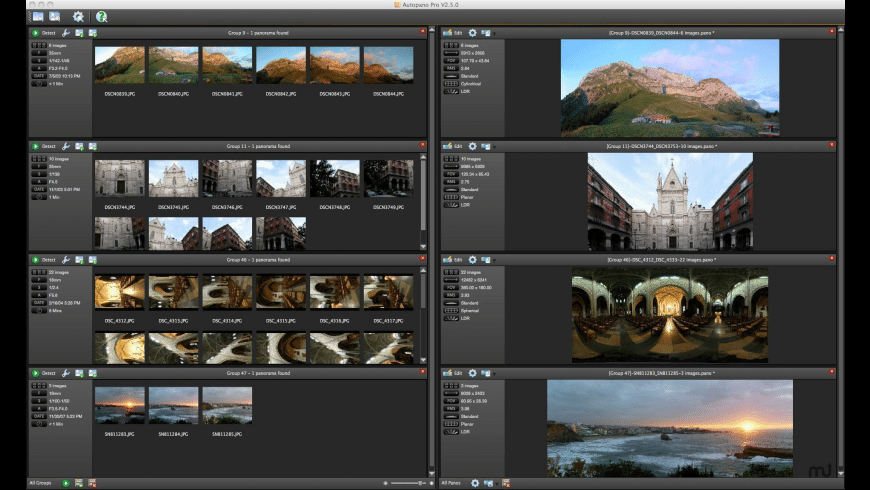Edit the Group 9 panorama

452,33
